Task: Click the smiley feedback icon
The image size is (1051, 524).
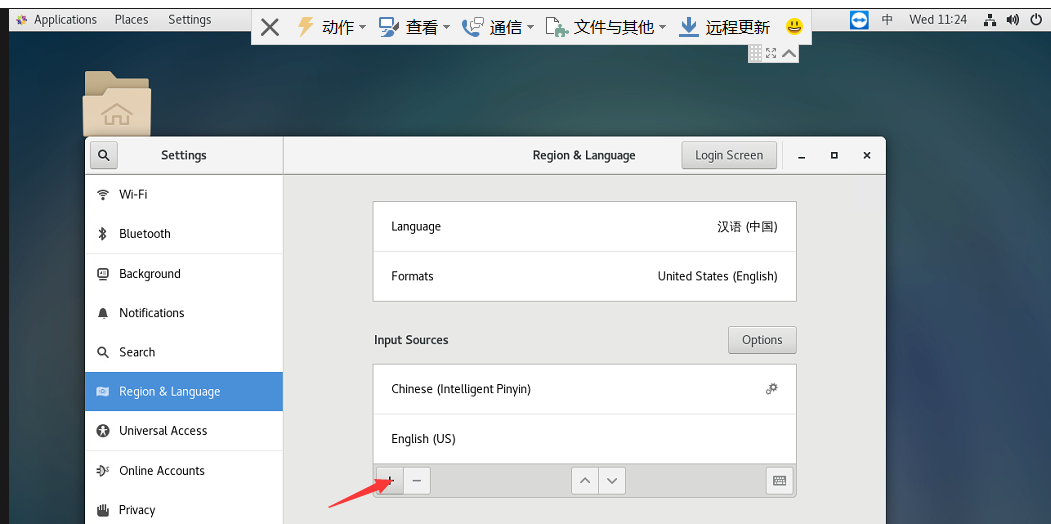Action: pos(794,27)
